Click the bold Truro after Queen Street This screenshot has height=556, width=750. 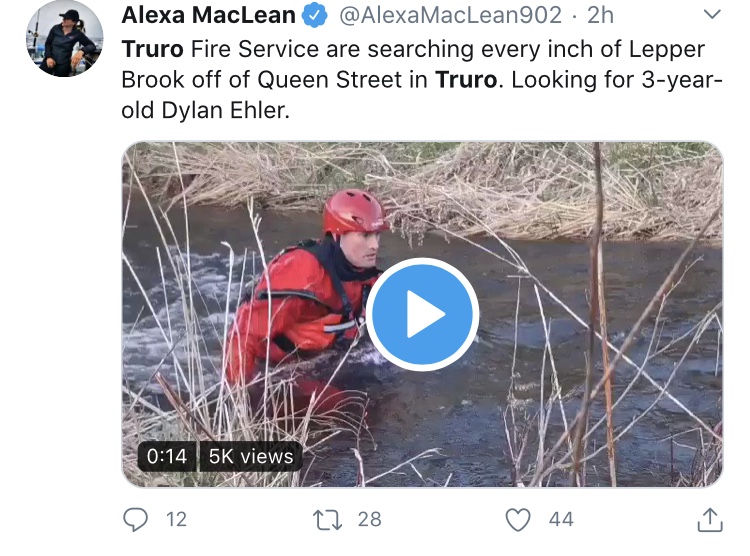point(467,79)
